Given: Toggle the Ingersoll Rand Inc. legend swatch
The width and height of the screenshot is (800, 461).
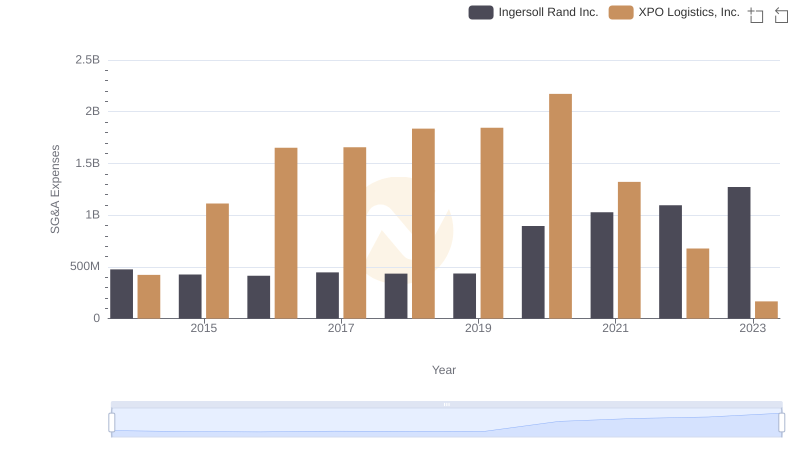Looking at the screenshot, I should point(481,12).
